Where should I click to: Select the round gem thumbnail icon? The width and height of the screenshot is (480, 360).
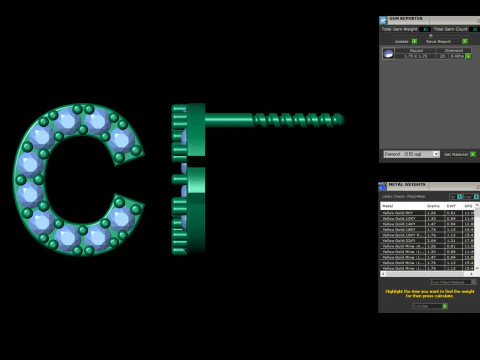pos(388,53)
